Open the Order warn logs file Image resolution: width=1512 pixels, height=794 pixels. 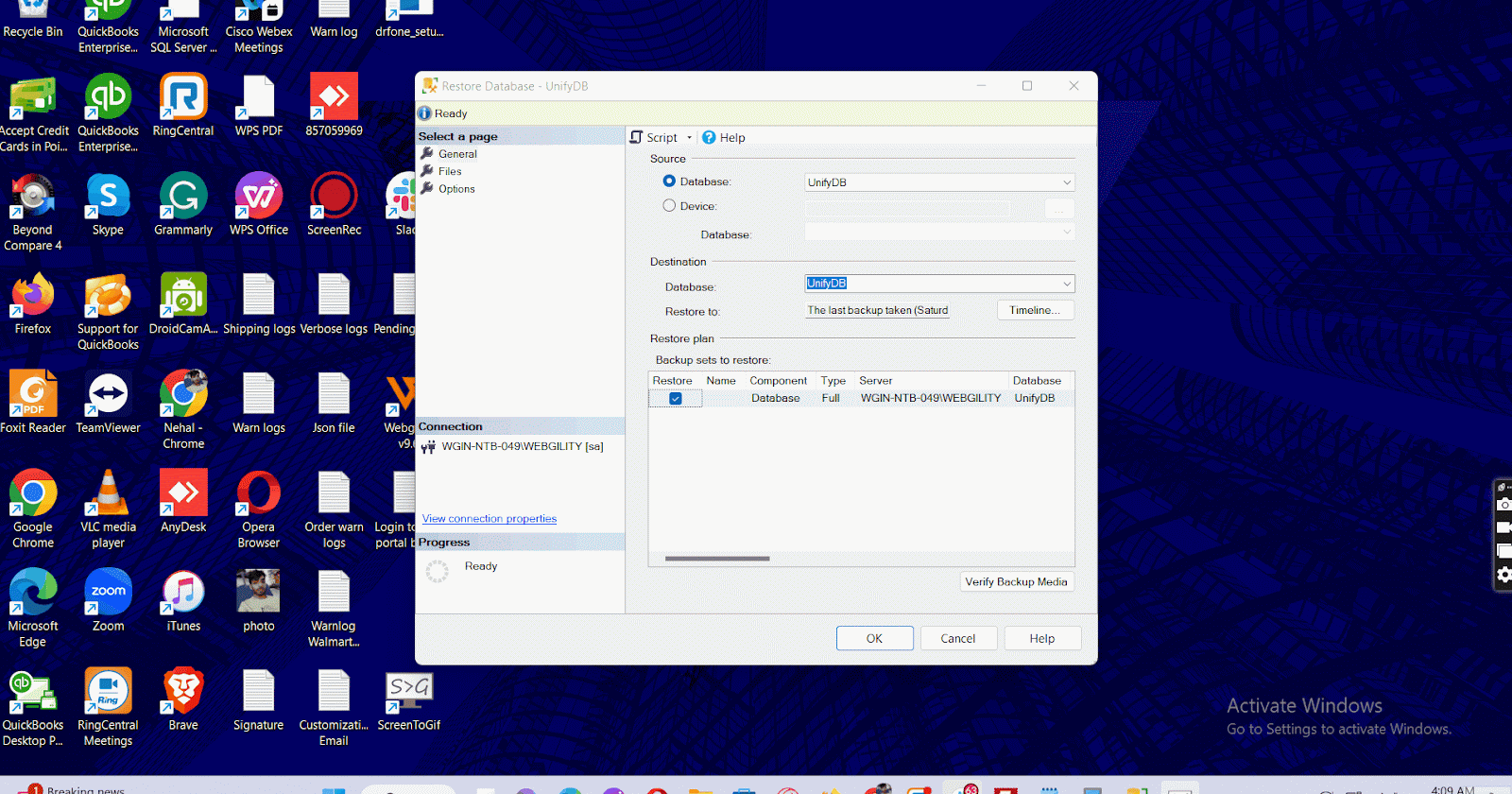(334, 510)
